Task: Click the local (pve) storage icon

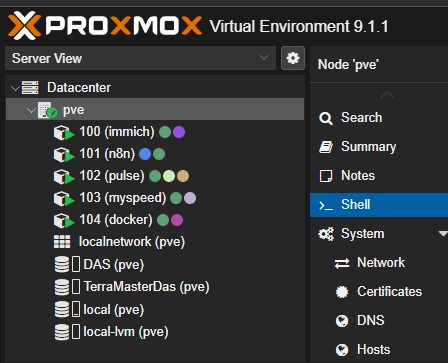Action: tap(62, 310)
